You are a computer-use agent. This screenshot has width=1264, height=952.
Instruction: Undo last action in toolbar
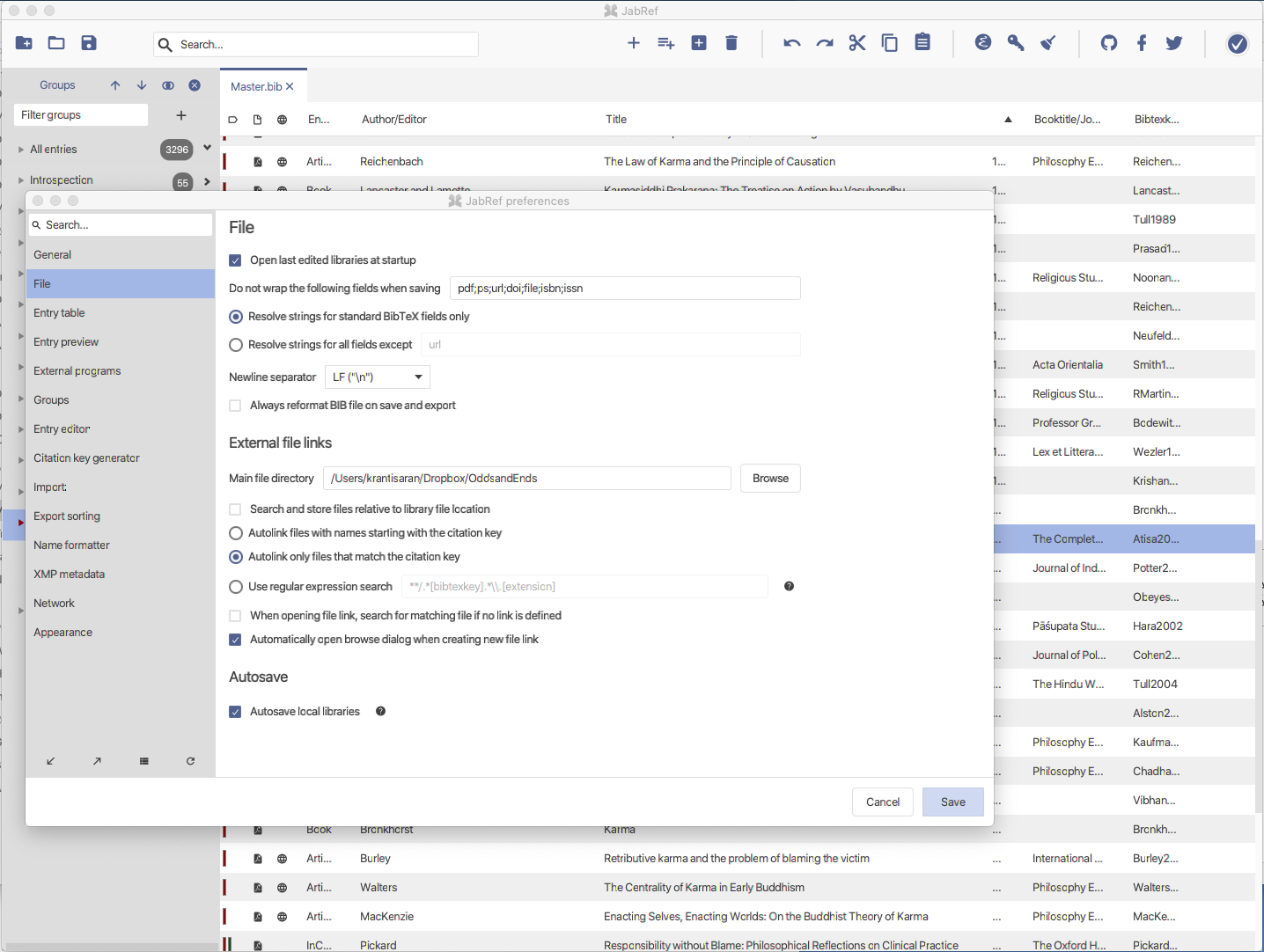click(x=792, y=43)
